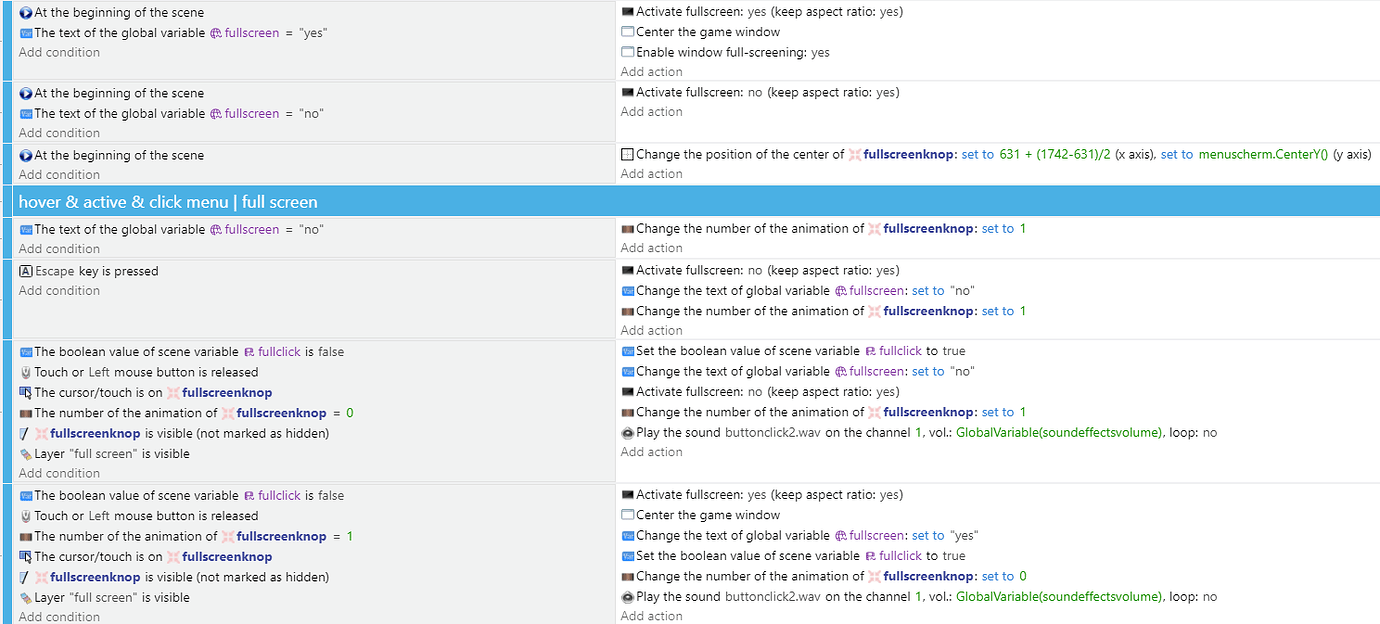1380x624 pixels.
Task: Click window icon beside bottom event's 'Center the game window'
Action: click(628, 515)
